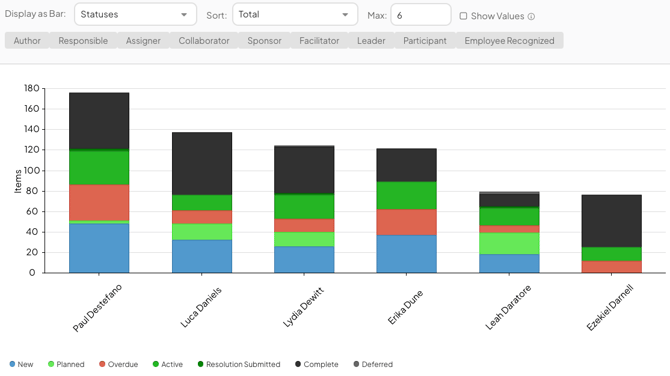Click Erika Dune's blue New bar segment
The image size is (670, 376).
click(x=406, y=254)
